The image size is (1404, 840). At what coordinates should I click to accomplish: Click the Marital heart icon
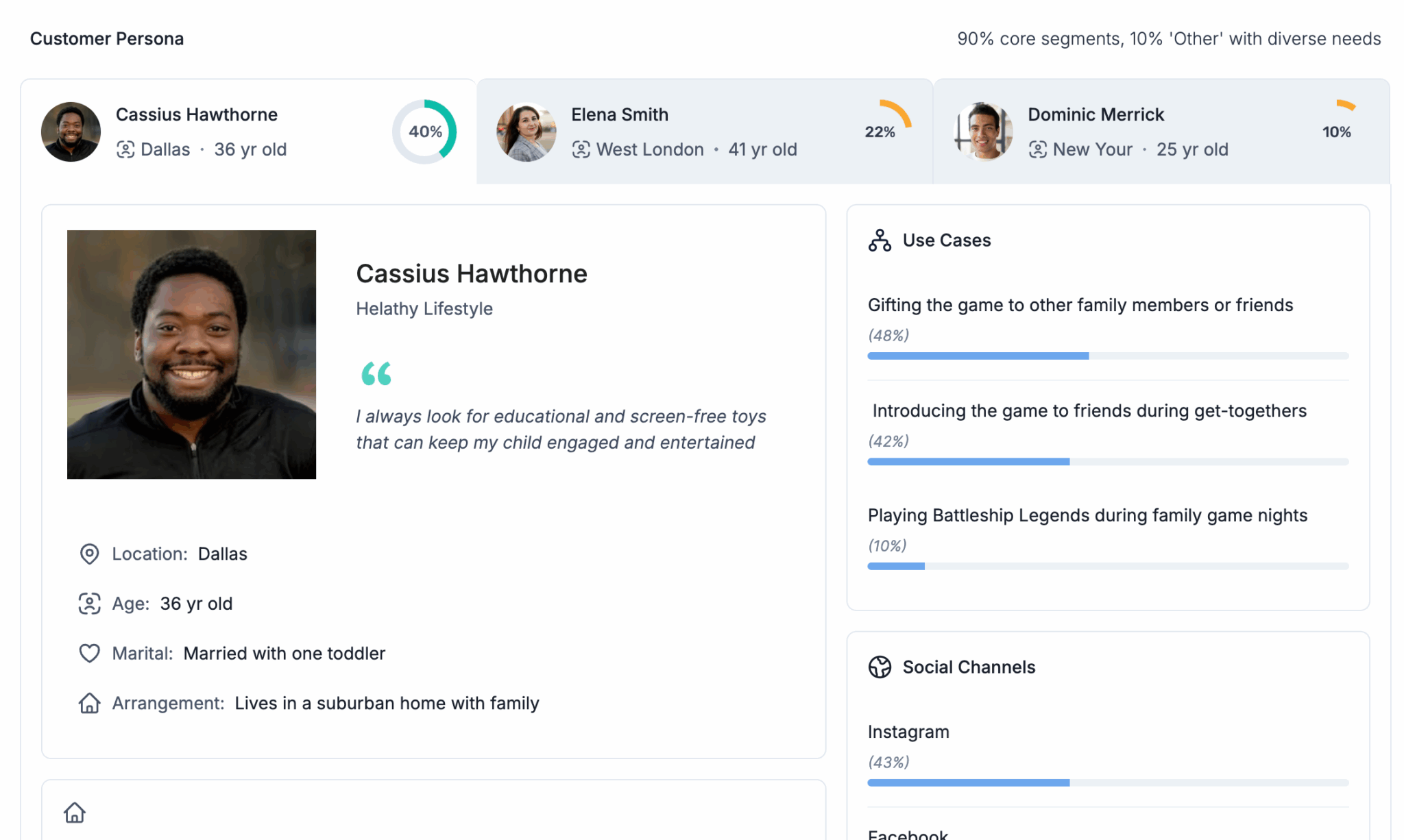pyautogui.click(x=89, y=653)
